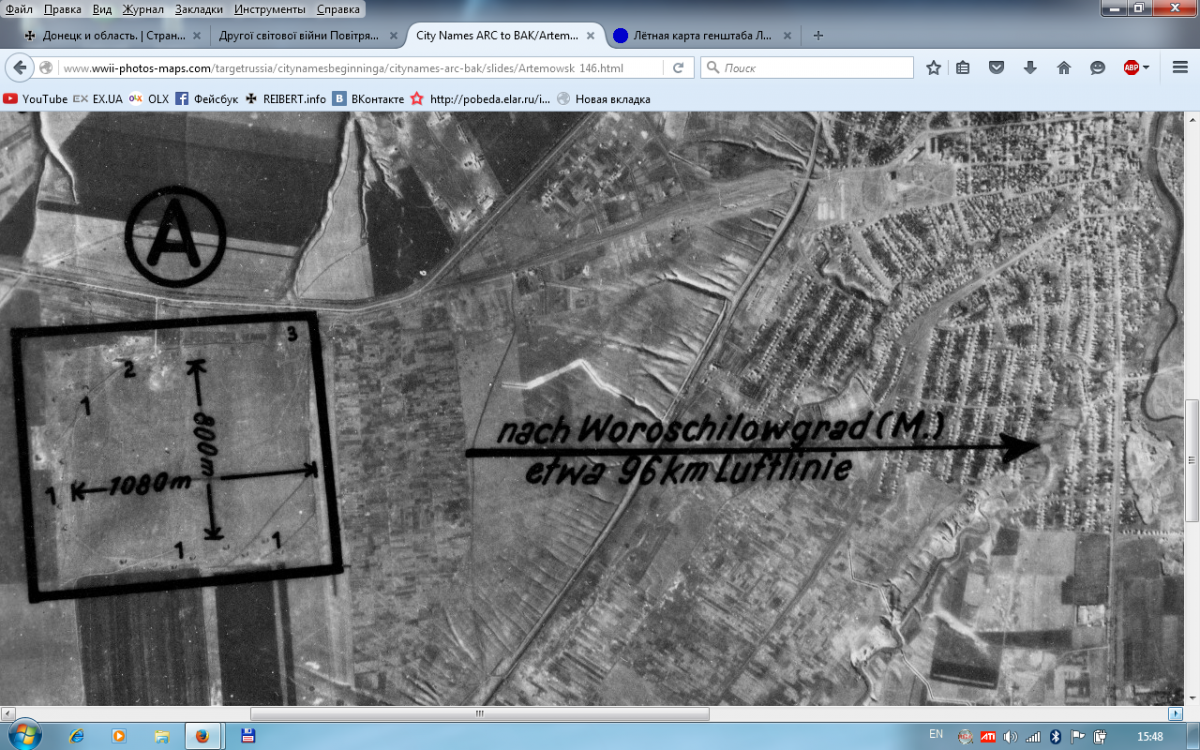Open Файл menu
Screen dimensions: 1200x750
(19, 9)
